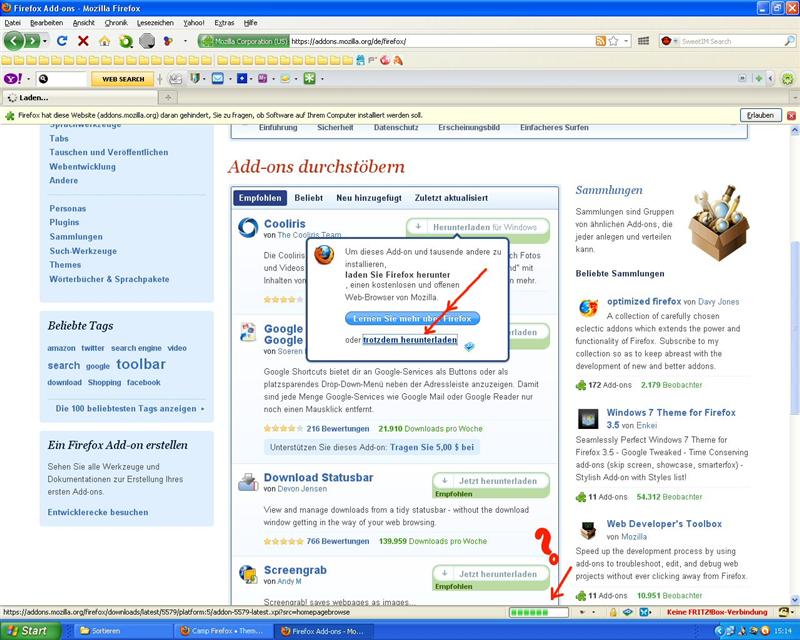Click the yellow WEB SEARCH button
The height and width of the screenshot is (640, 800).
pyautogui.click(x=123, y=79)
